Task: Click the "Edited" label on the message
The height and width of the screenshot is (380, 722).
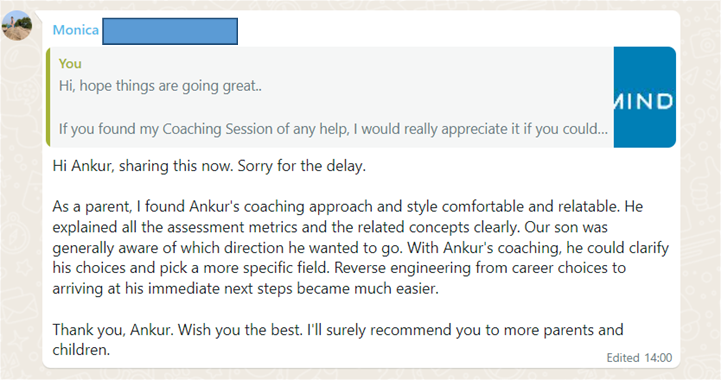Action: click(623, 358)
